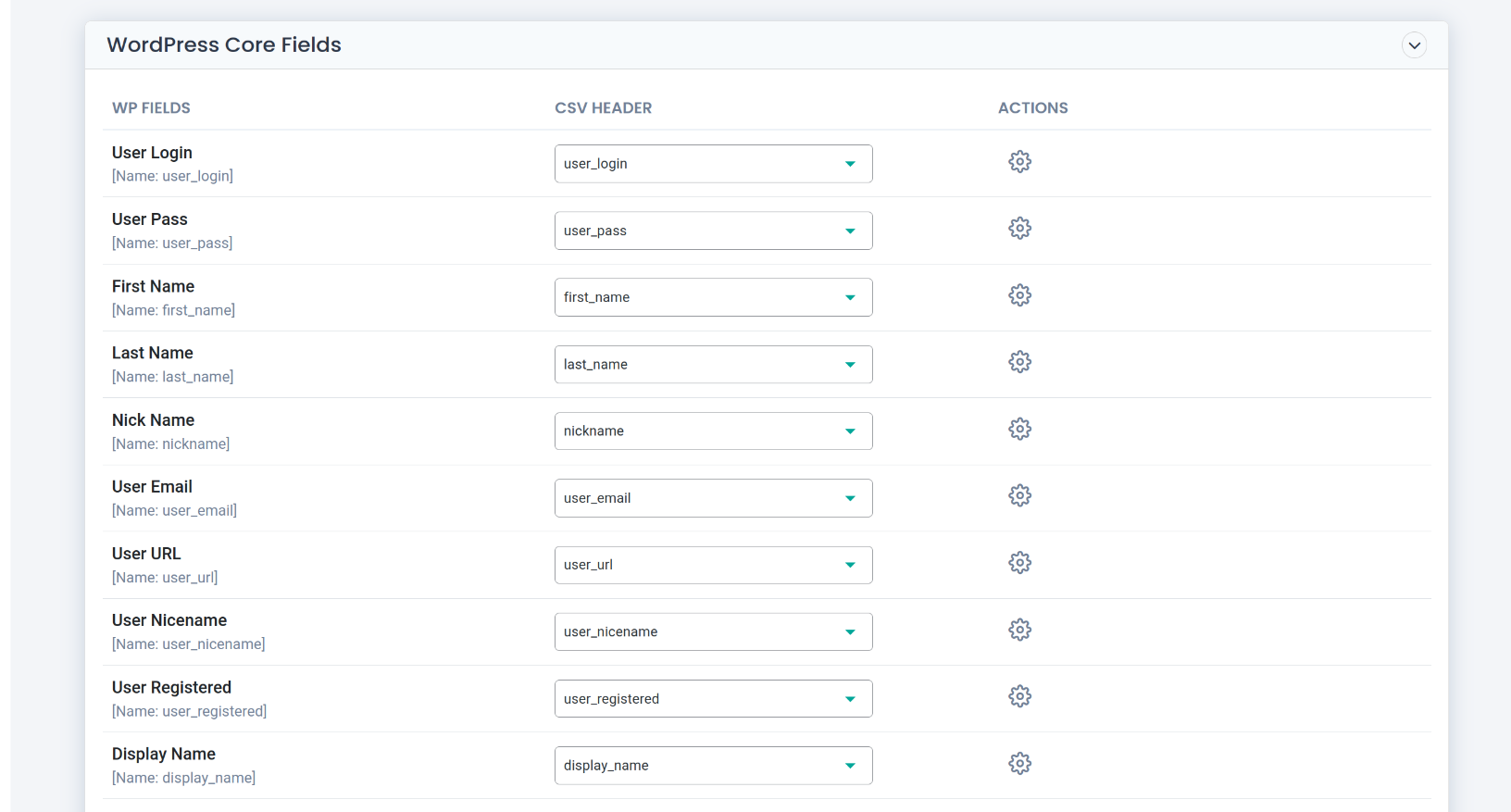Expand the nickname CSV header dropdown
The image size is (1511, 812).
point(713,431)
